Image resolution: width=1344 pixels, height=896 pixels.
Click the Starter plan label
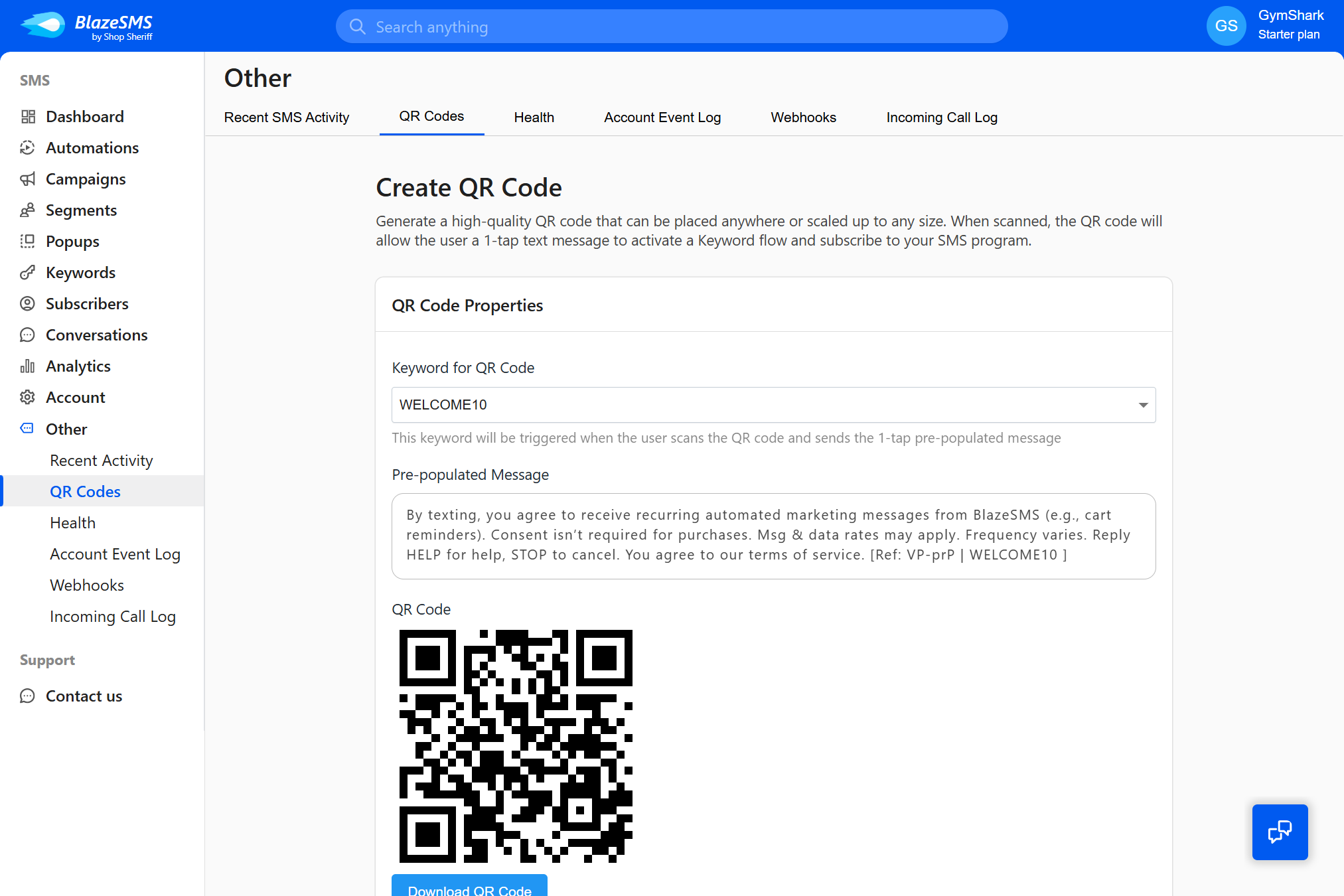pyautogui.click(x=1289, y=35)
